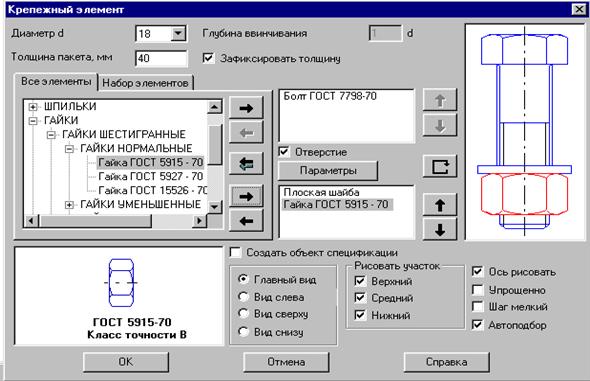Click the upper right-arrow add button

coord(246,108)
